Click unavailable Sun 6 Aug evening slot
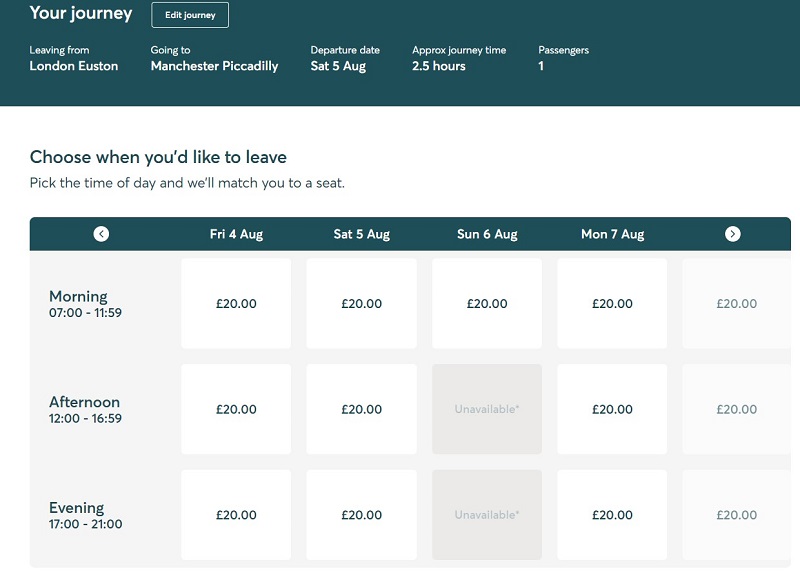The height and width of the screenshot is (578, 800). (x=487, y=515)
